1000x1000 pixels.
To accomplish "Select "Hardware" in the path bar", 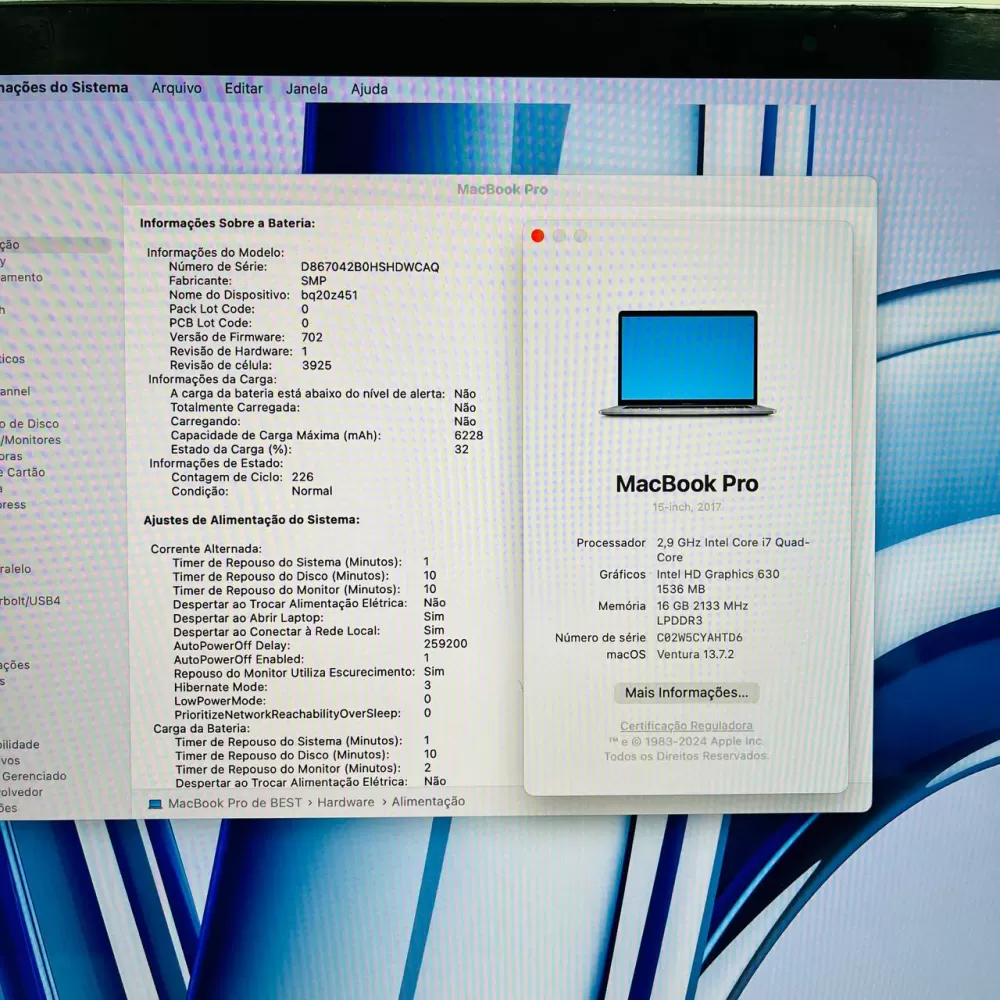I will coord(346,802).
